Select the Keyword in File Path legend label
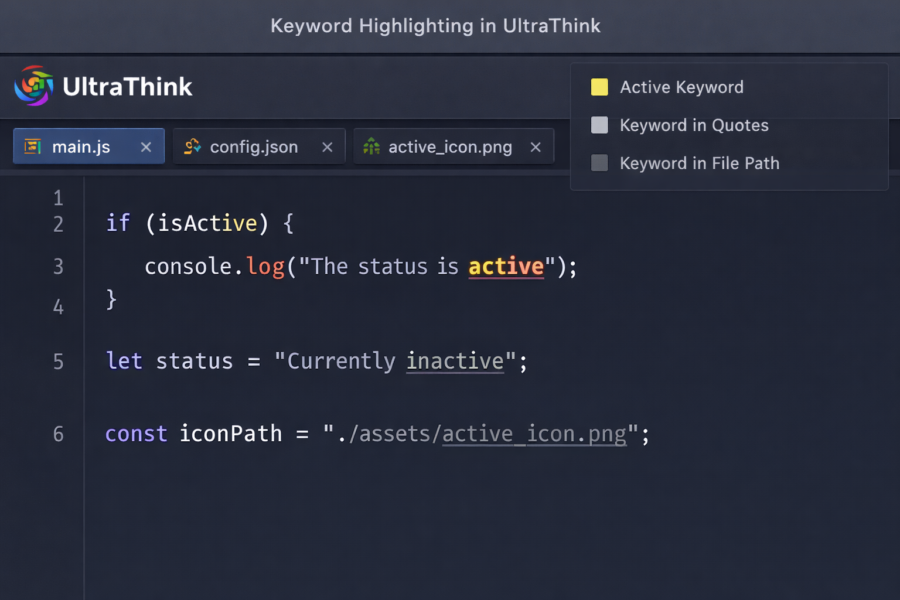Viewport: 900px width, 600px height. click(x=700, y=164)
